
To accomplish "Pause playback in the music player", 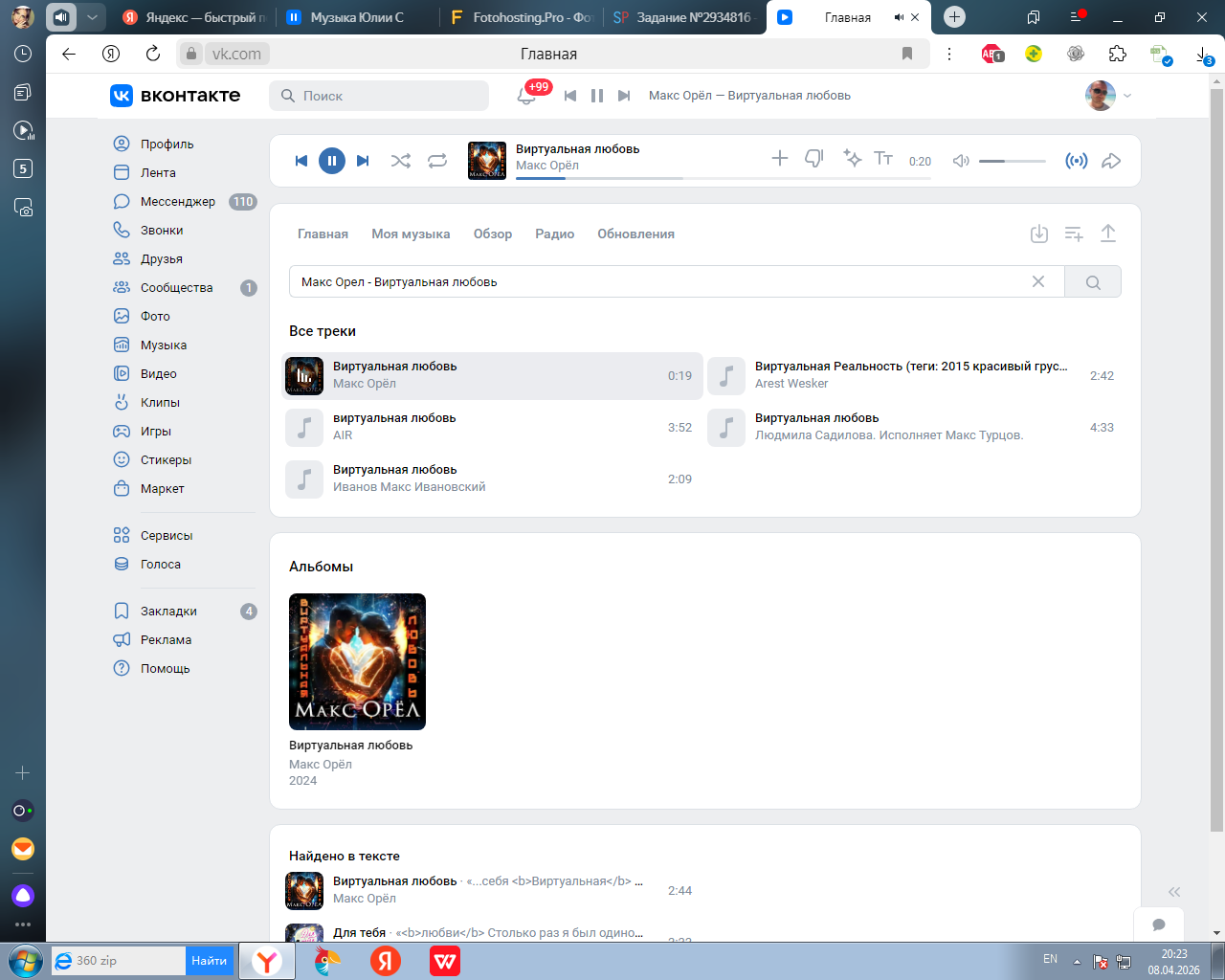I will pos(332,161).
